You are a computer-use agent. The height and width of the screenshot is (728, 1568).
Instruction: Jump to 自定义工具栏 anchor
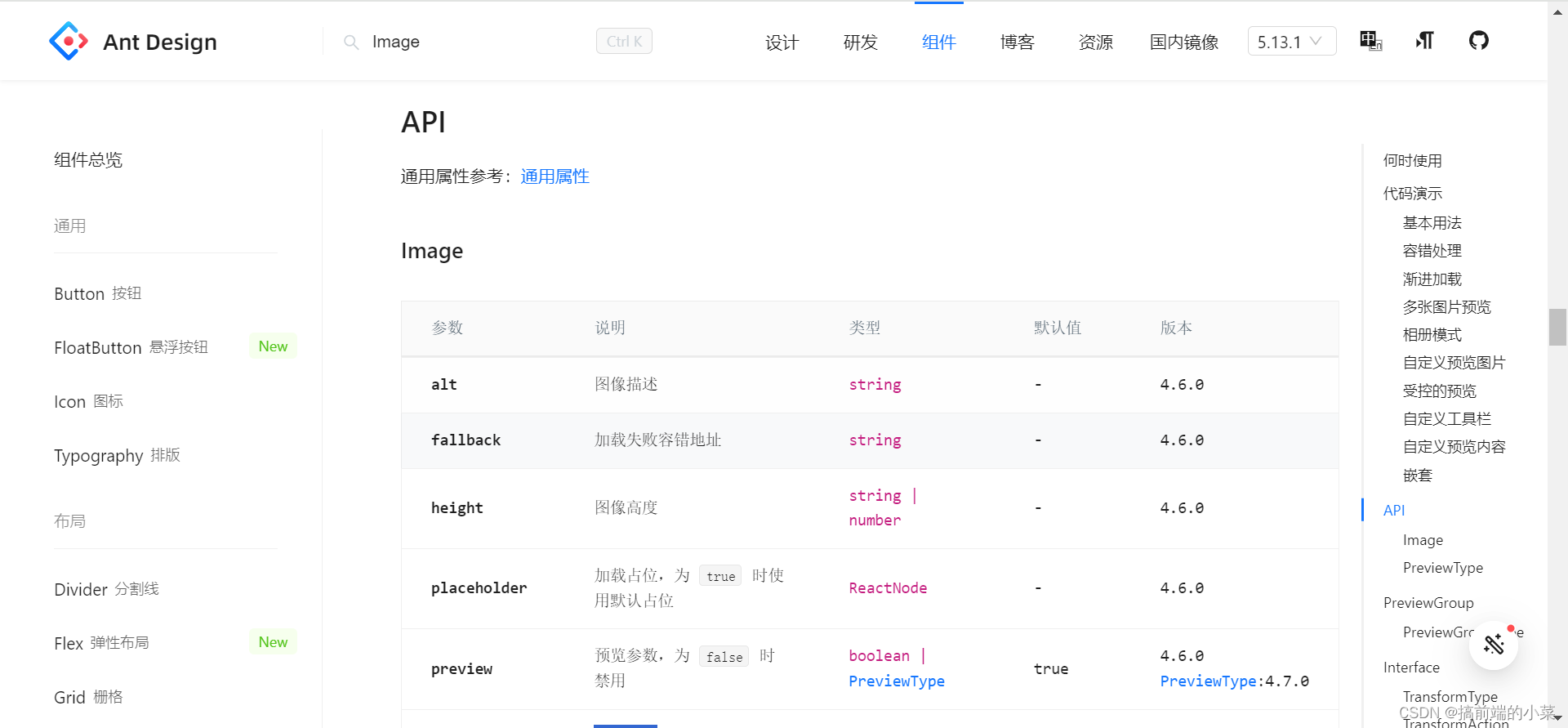click(x=1446, y=419)
